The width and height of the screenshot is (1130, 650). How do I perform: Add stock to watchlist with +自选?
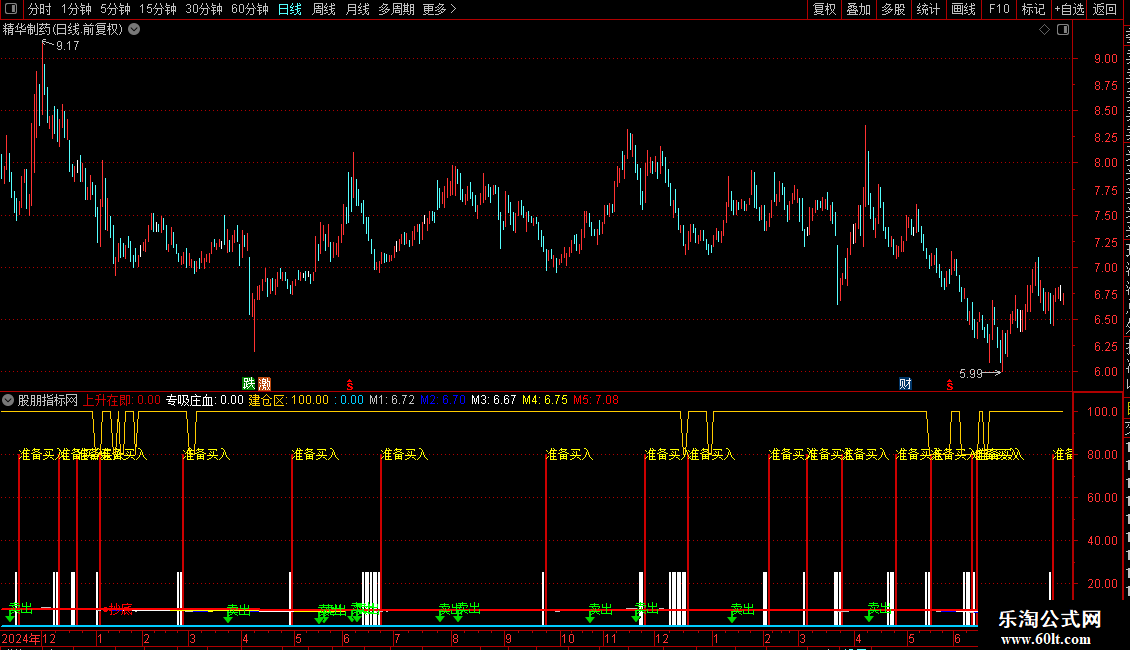(x=1069, y=9)
